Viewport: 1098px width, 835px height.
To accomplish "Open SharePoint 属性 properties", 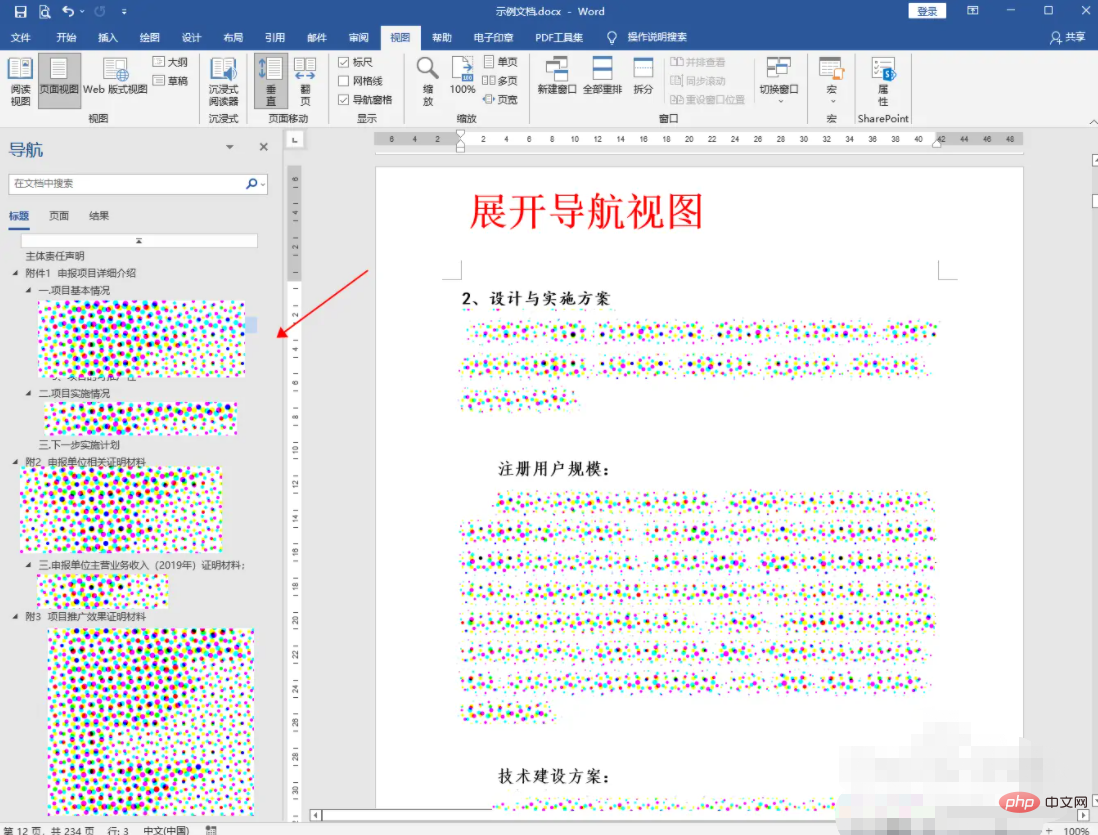I will click(883, 80).
